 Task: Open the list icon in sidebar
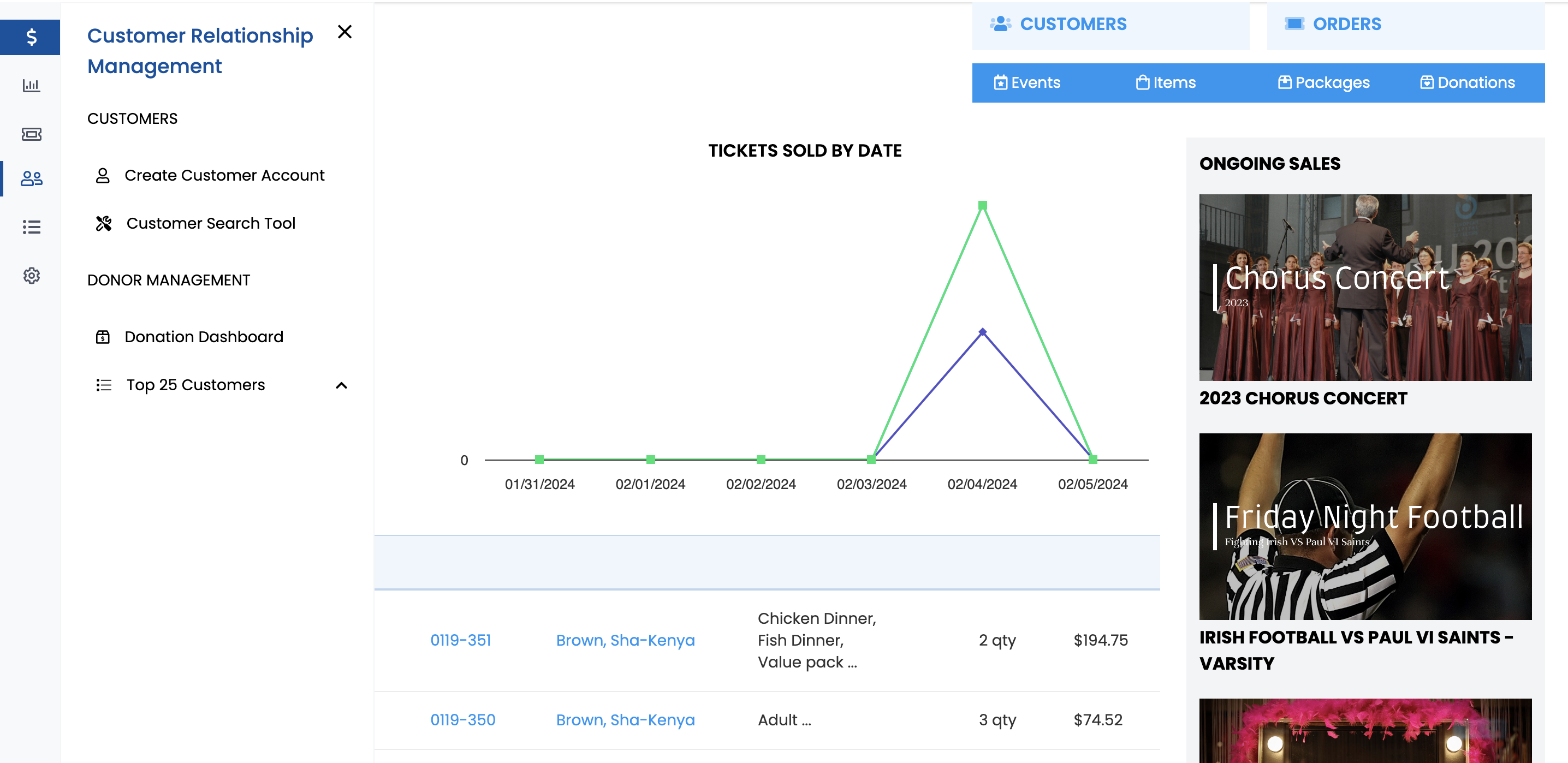31,227
